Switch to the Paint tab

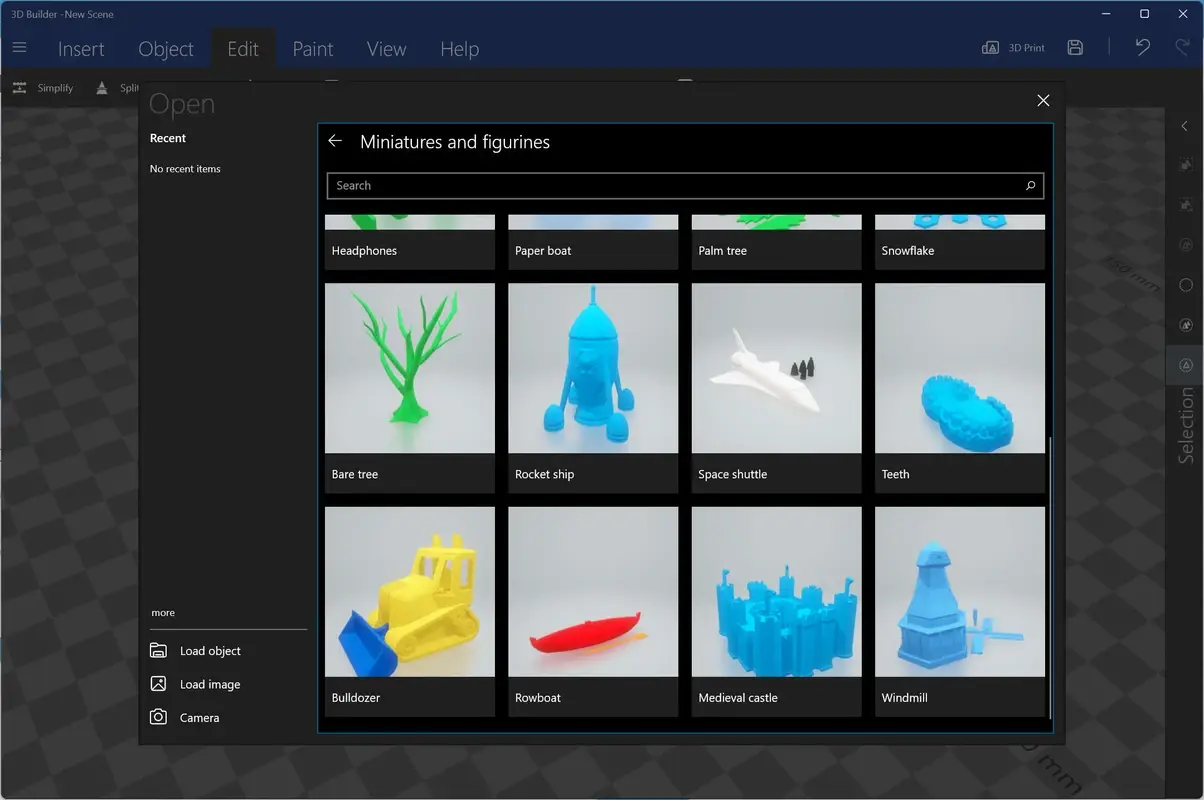point(313,48)
